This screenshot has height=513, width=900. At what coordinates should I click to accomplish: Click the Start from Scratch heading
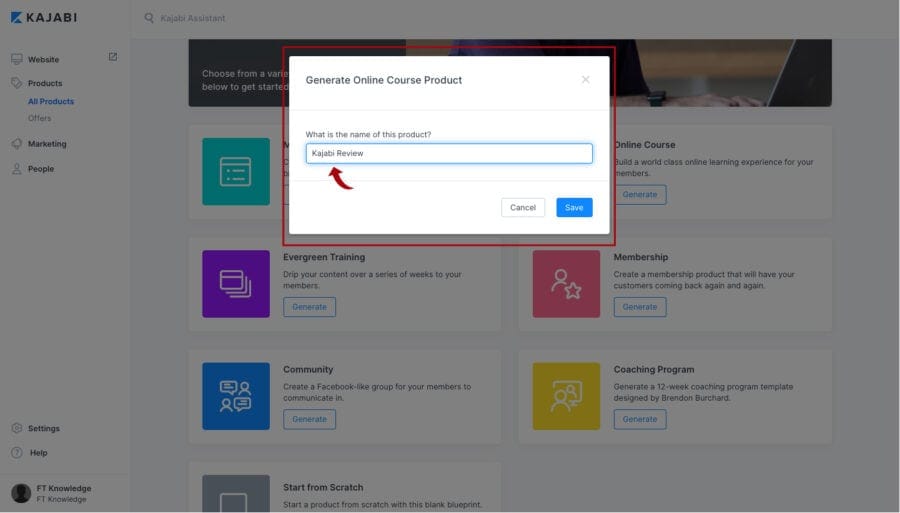[x=323, y=487]
